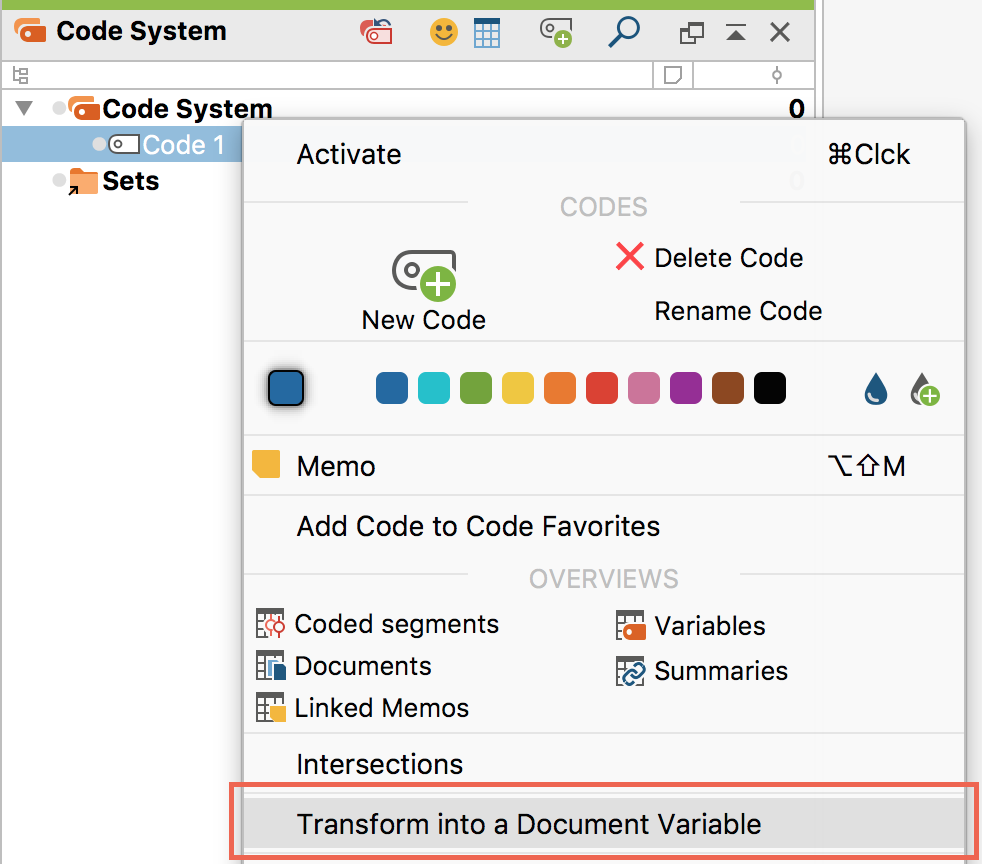Pick the green color swatch
982x864 pixels.
(476, 388)
